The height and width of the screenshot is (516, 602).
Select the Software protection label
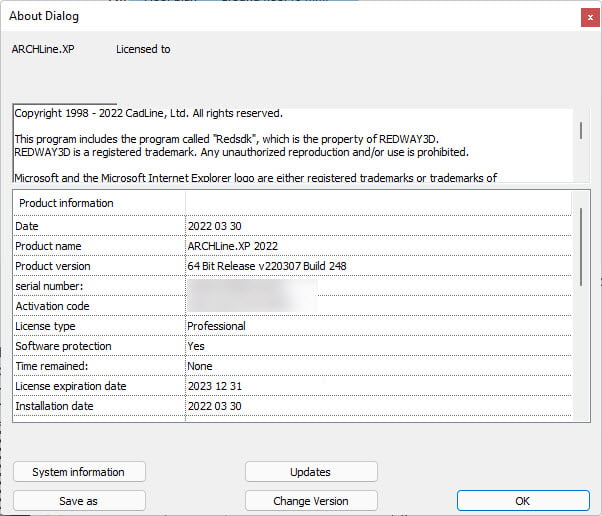(63, 346)
